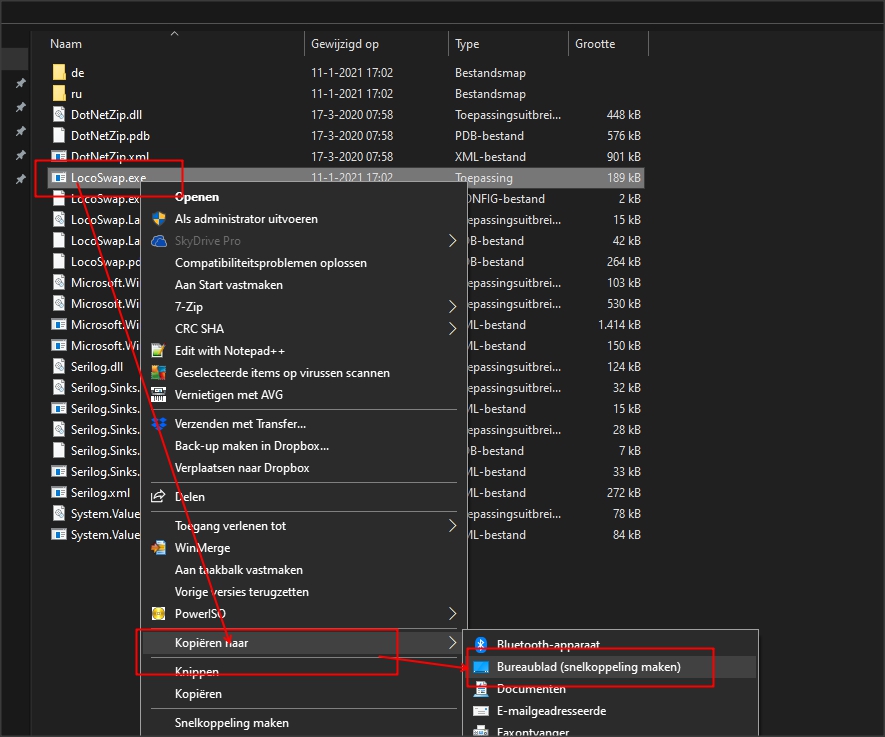This screenshot has width=885, height=737.
Task: Sort files by the Naam column header
Action: [66, 44]
